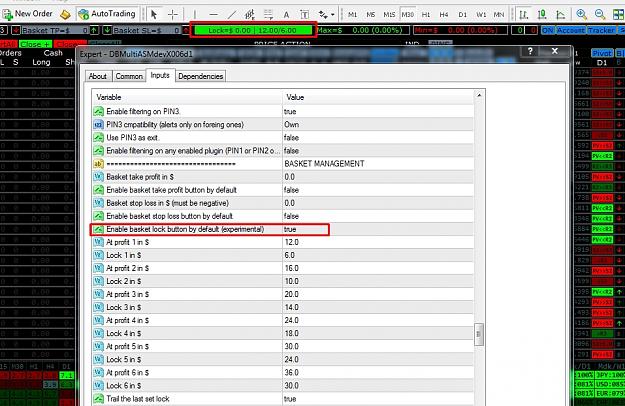Select the 'Basket take profit in $' row
The image size is (625, 406).
[283, 177]
